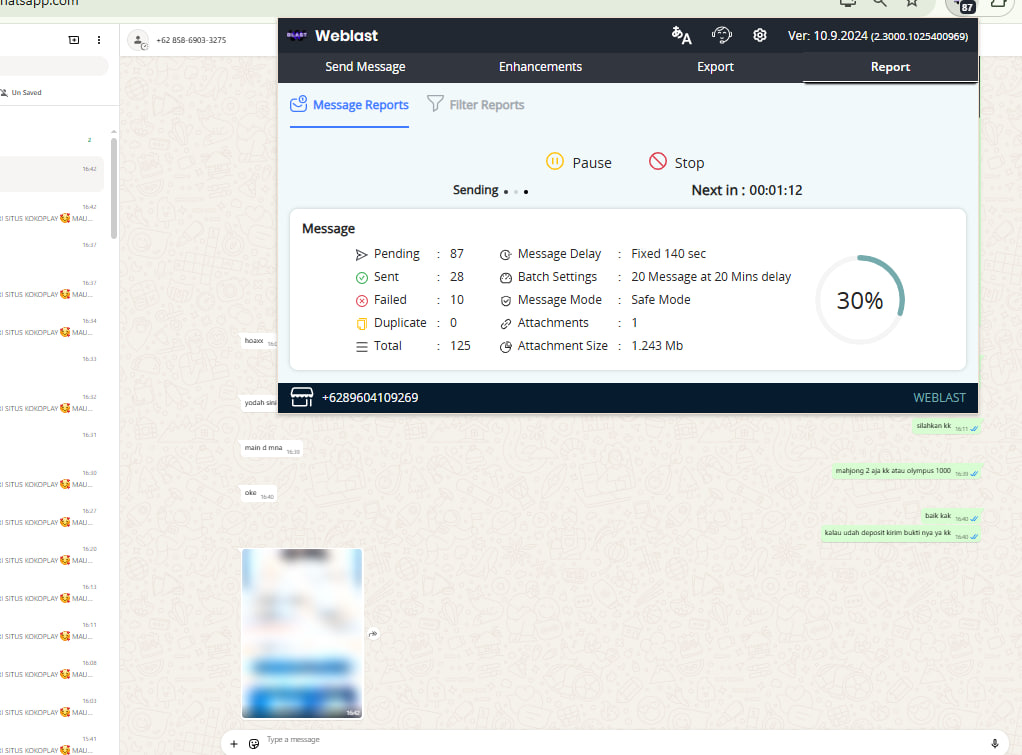Click the browser zoom magnifier icon
Screen dimensions: 1022x755
[880, 3]
